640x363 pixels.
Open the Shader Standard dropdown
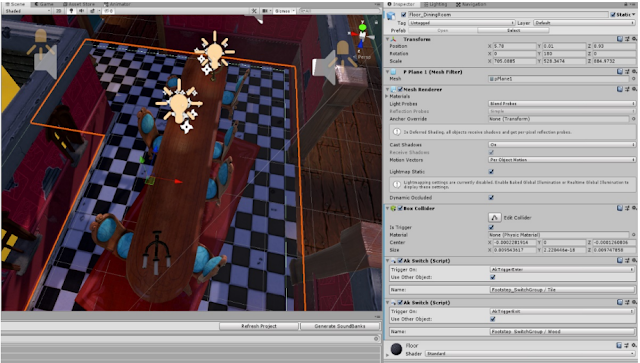pos(530,354)
